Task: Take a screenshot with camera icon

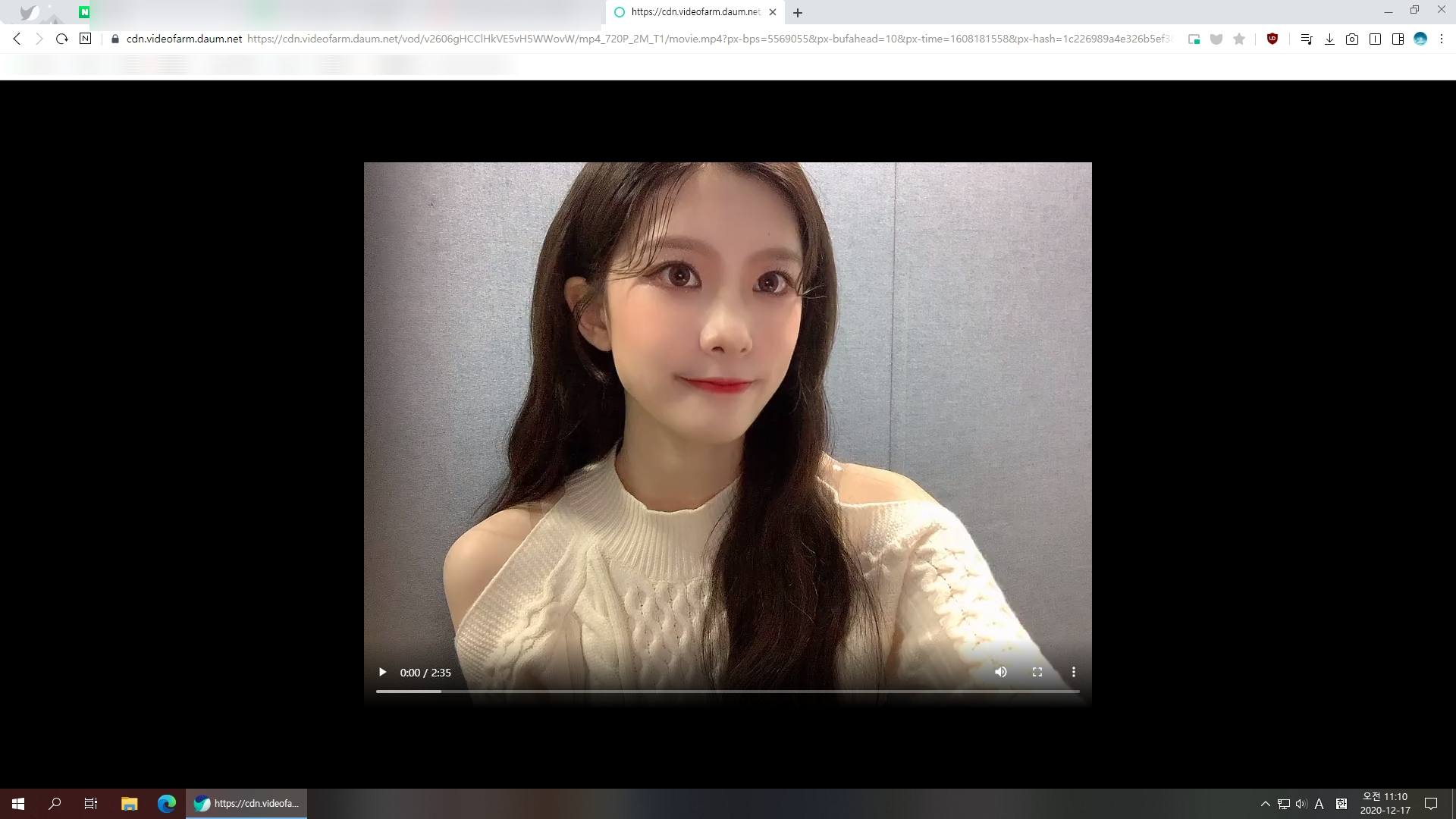Action: coord(1352,39)
